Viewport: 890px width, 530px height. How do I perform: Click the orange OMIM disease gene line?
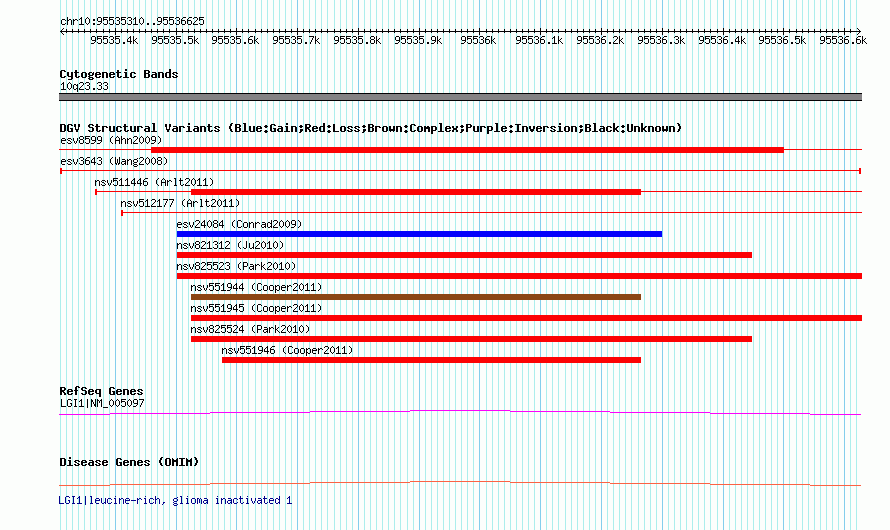460,483
